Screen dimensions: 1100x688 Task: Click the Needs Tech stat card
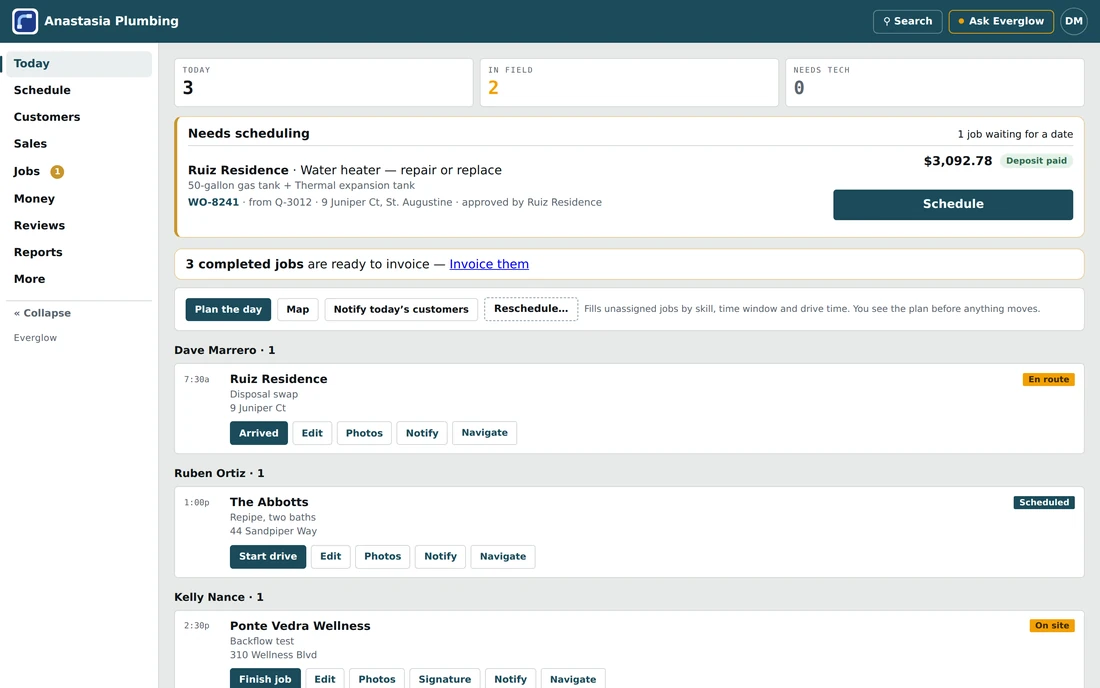934,82
